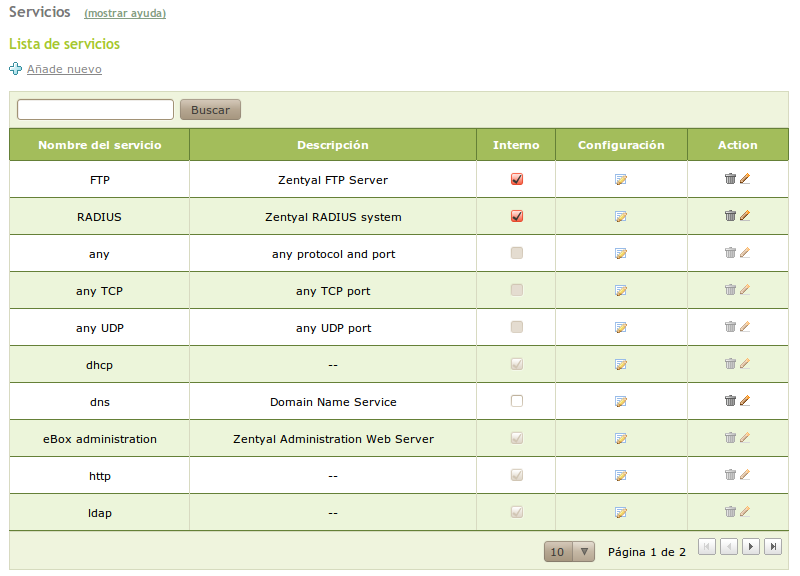Screen dimensions: 800x576
Task: Open configuration for the RADIUS service
Action: (x=621, y=217)
